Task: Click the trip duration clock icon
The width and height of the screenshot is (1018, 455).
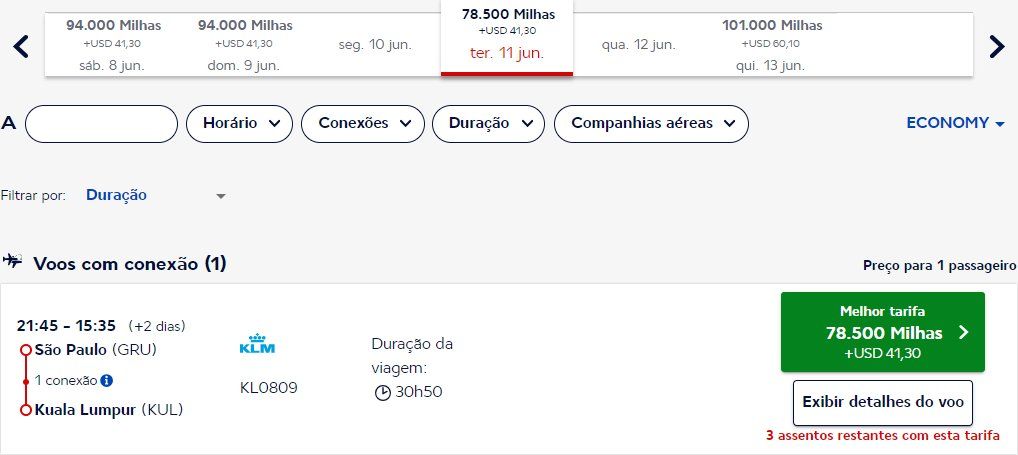Action: point(382,392)
